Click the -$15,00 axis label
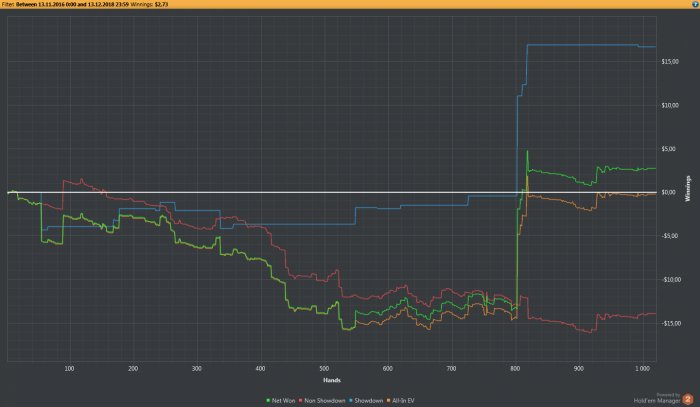Screen dimensions: 700x407 pos(671,324)
